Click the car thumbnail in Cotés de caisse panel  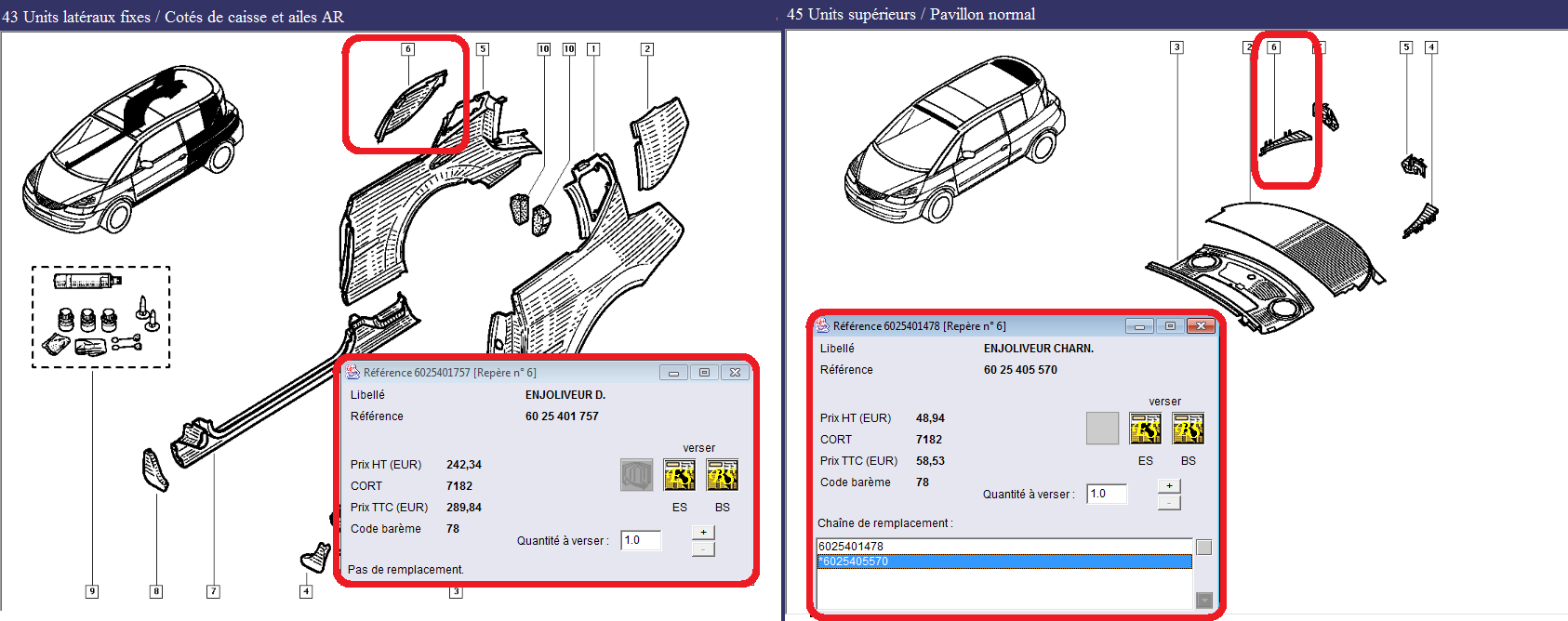click(132, 148)
